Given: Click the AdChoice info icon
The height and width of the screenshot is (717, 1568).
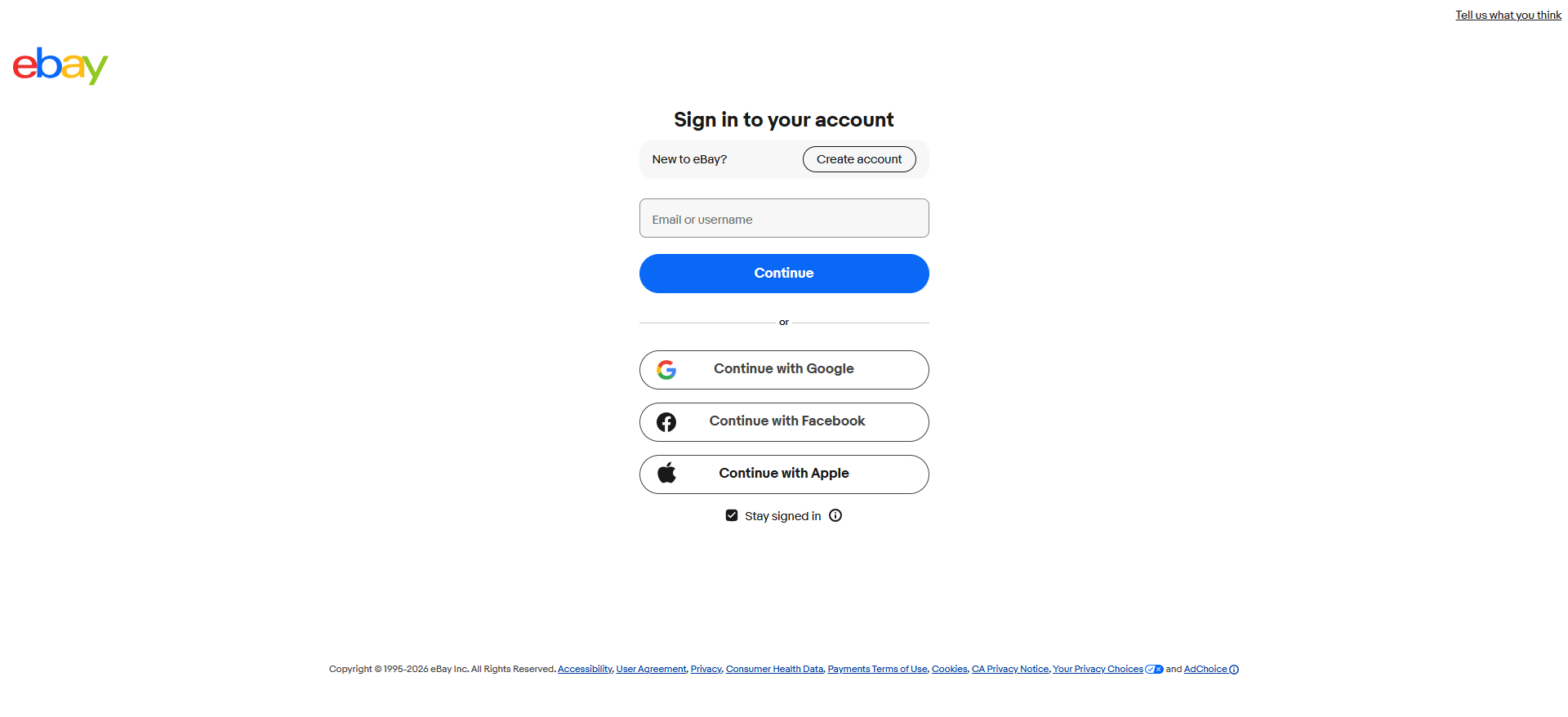Looking at the screenshot, I should point(1234,670).
